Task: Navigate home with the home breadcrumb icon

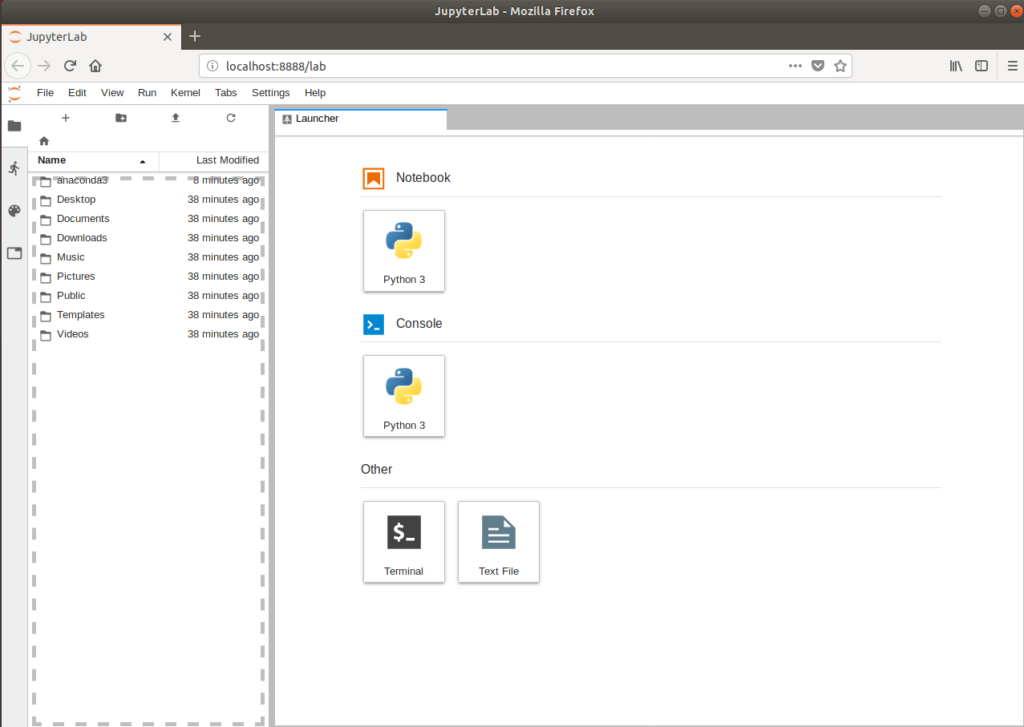Action: point(43,141)
